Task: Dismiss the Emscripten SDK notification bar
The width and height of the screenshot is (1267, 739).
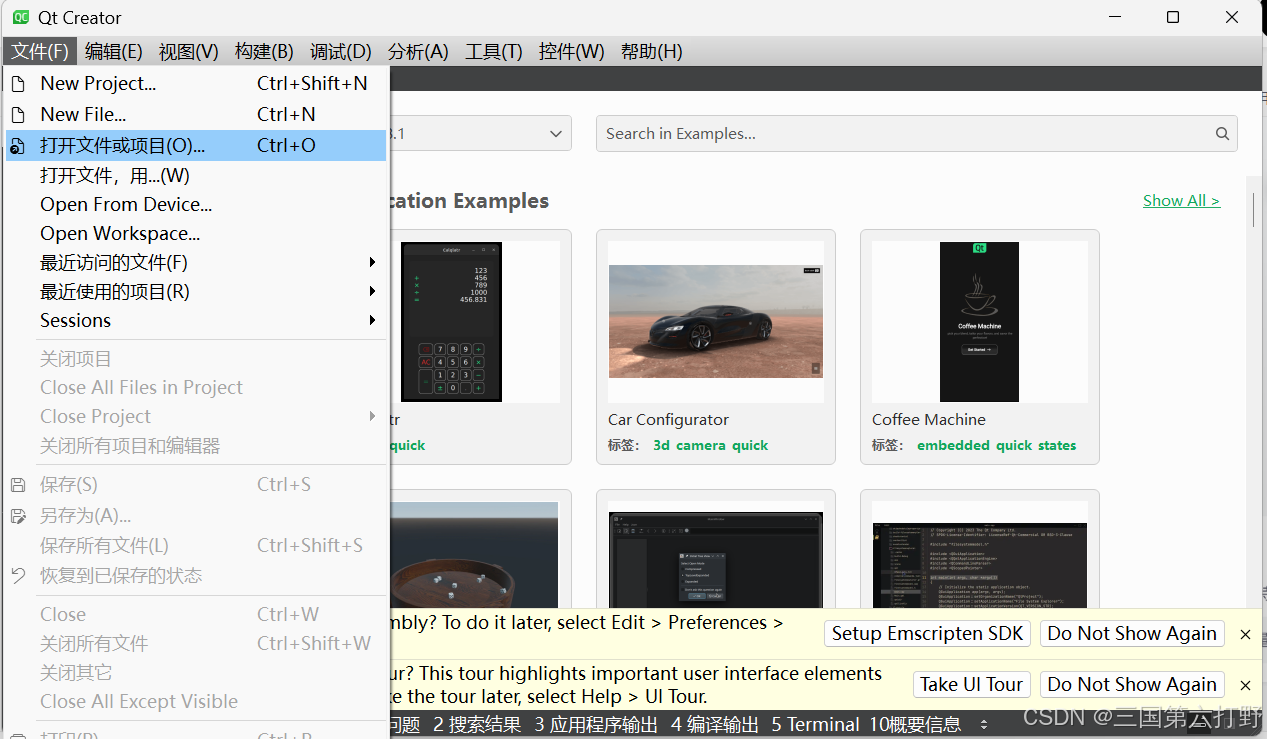Action: click(x=1245, y=634)
